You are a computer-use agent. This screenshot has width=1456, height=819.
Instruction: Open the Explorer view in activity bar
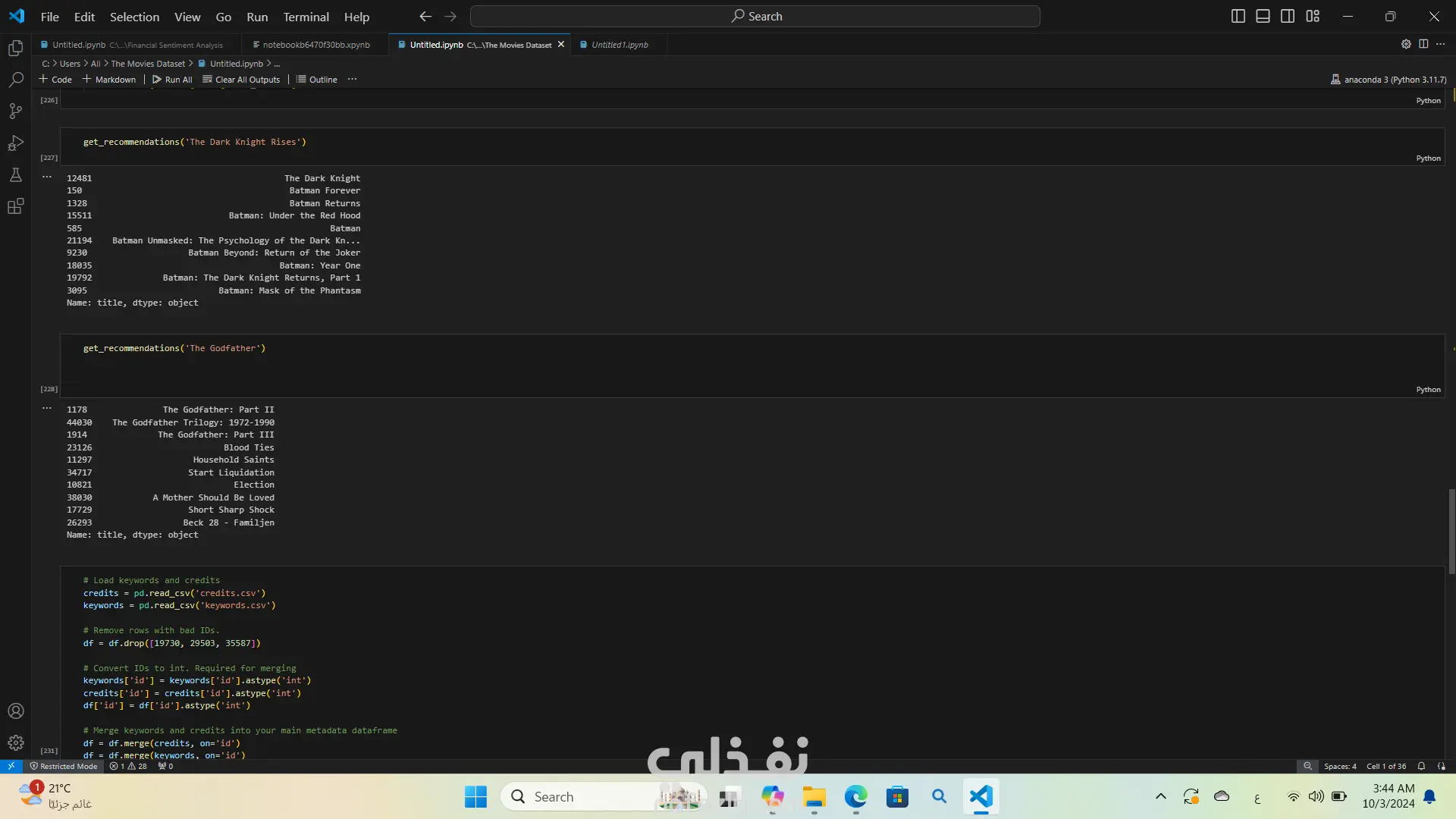(x=16, y=49)
